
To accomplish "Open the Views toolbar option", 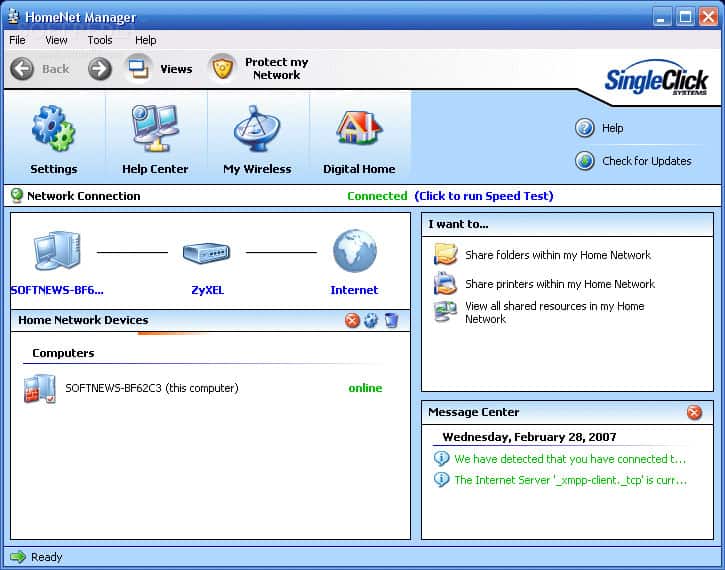I will point(160,69).
